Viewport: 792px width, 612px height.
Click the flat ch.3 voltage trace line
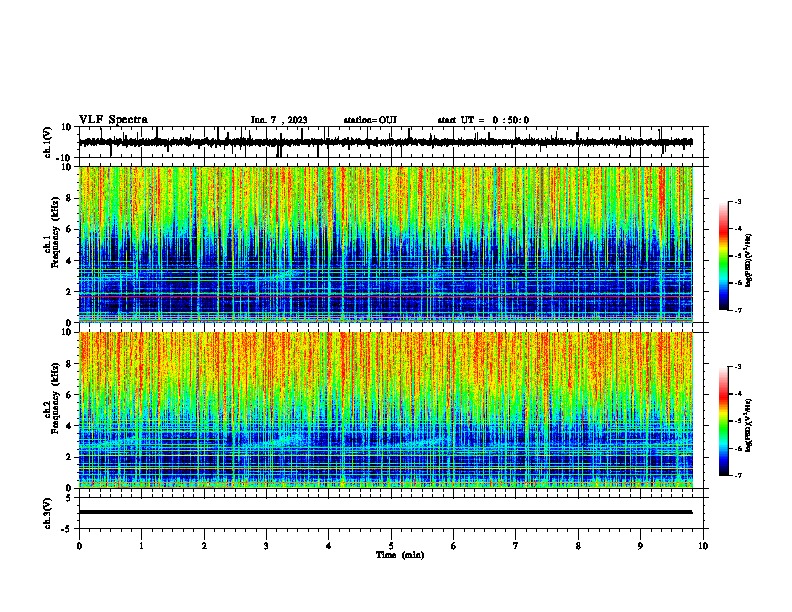click(385, 512)
